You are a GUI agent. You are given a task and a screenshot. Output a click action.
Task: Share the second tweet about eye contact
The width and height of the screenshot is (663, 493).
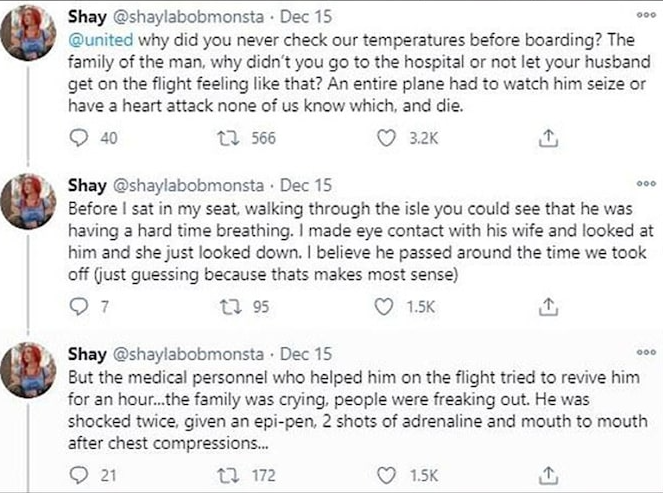coord(546,308)
